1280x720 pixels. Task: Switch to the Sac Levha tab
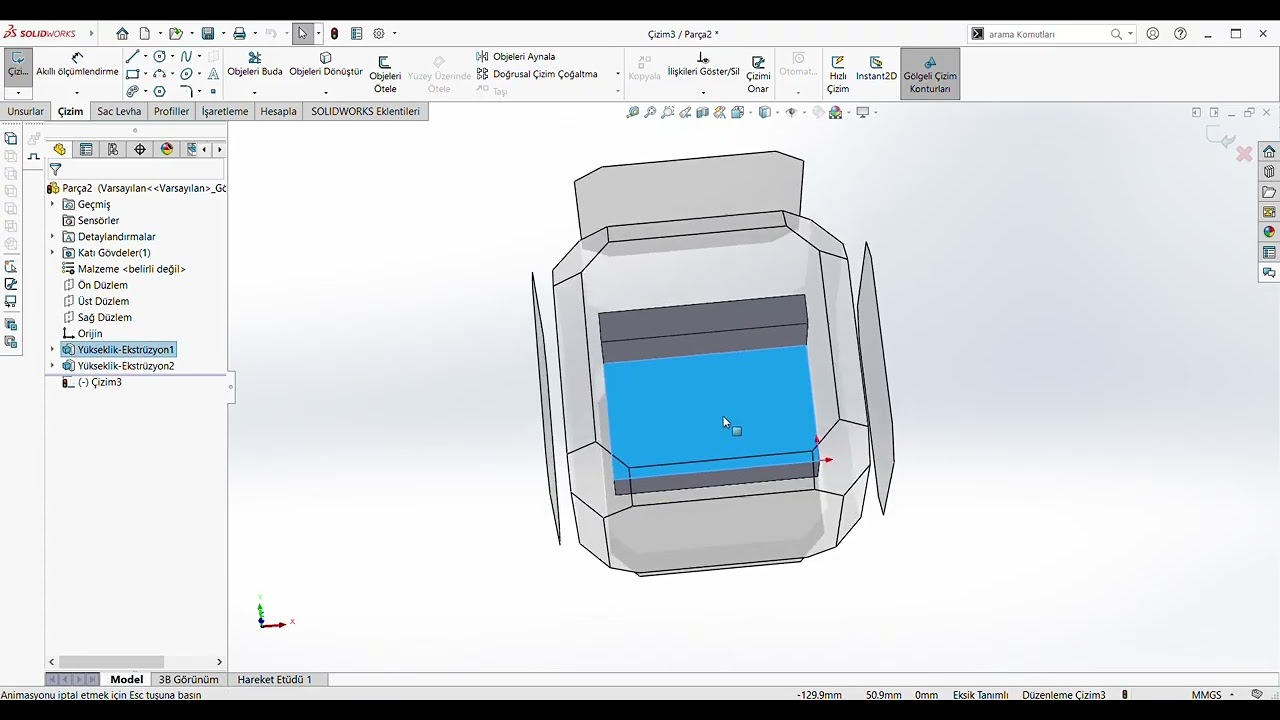tap(119, 111)
